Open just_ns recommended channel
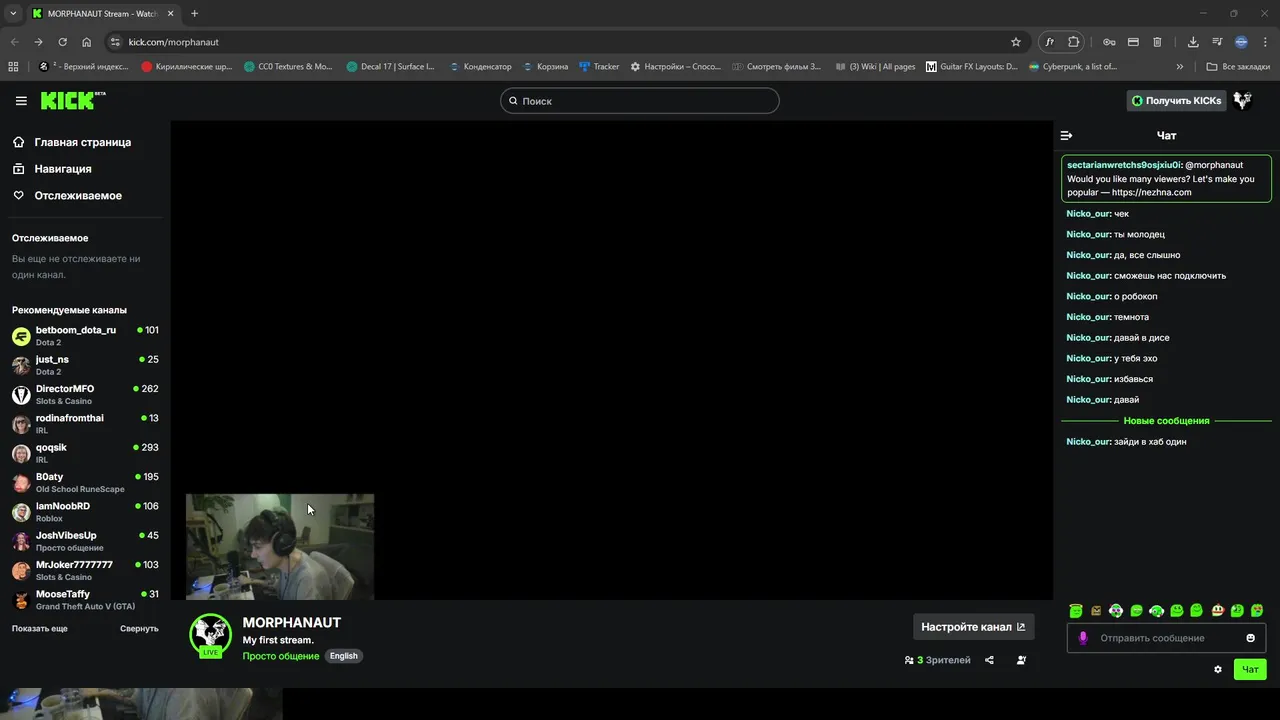The width and height of the screenshot is (1280, 720). tap(85, 365)
